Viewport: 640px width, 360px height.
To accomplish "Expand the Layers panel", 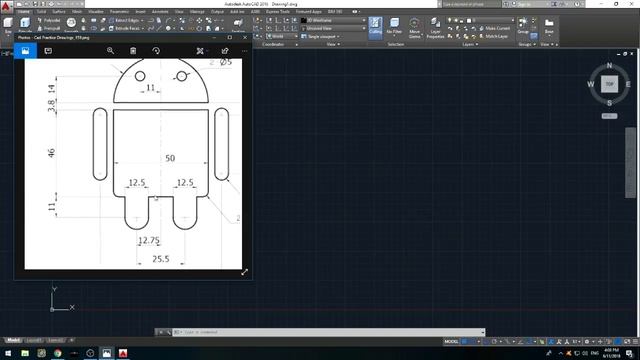I will point(470,44).
